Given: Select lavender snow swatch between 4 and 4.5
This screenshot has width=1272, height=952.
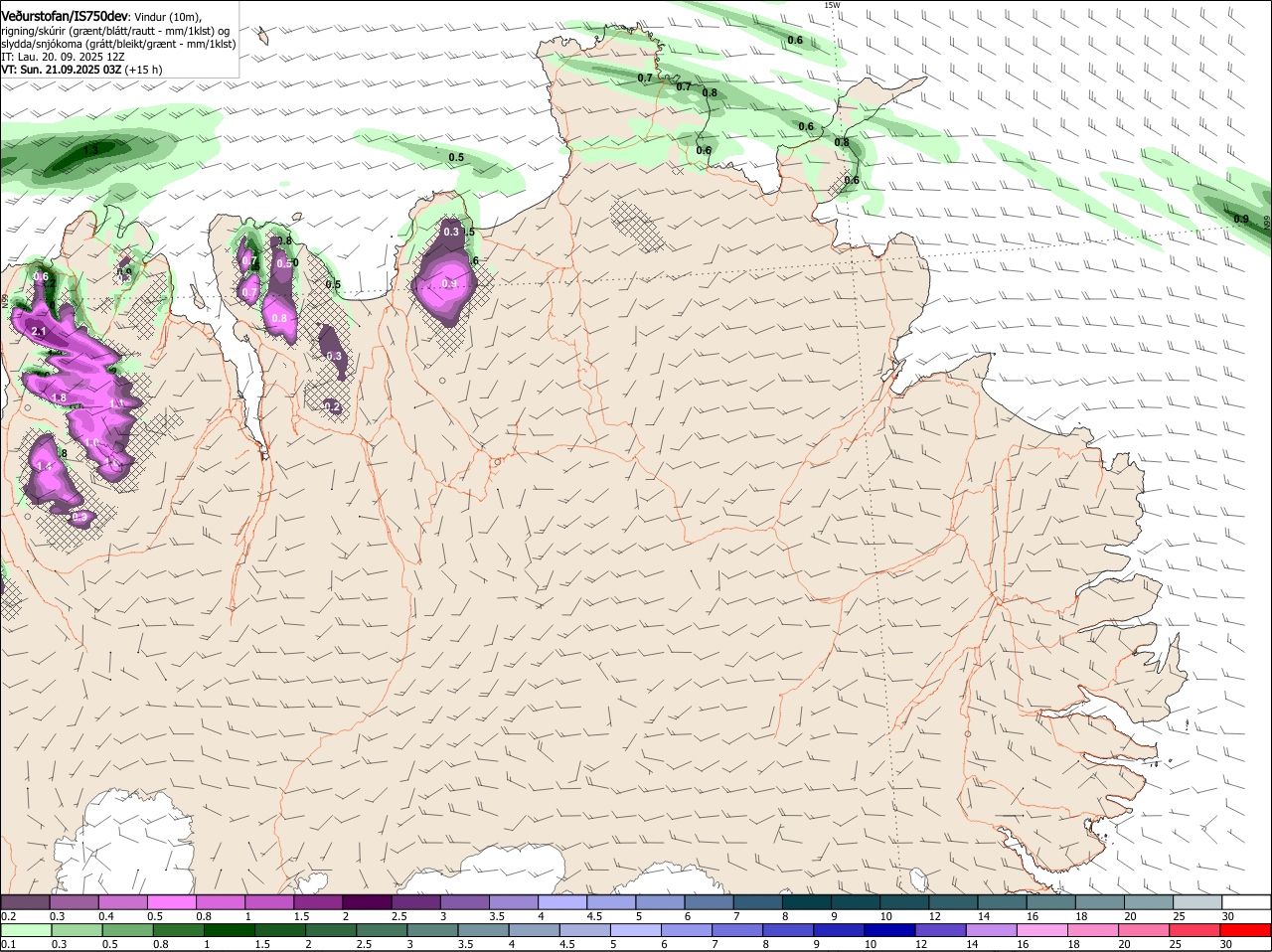Looking at the screenshot, I should [562, 902].
